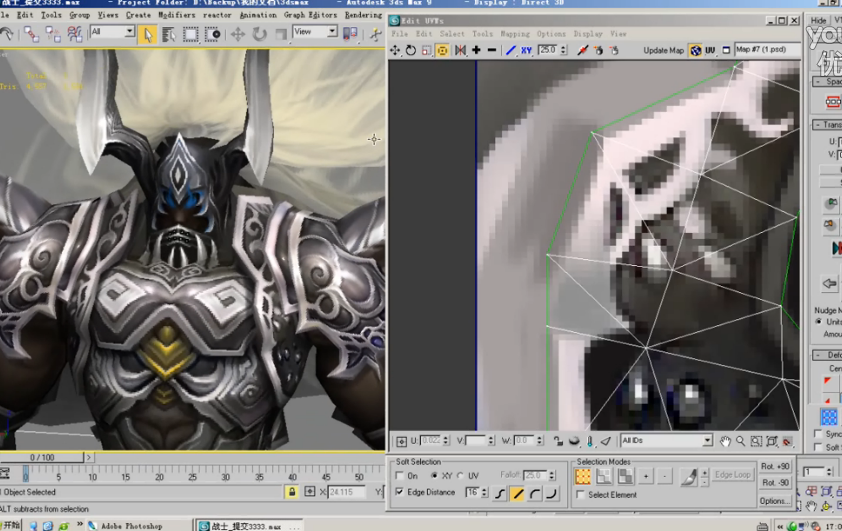Toggle the Show Map globe icon
The width and height of the screenshot is (842, 531).
point(695,50)
